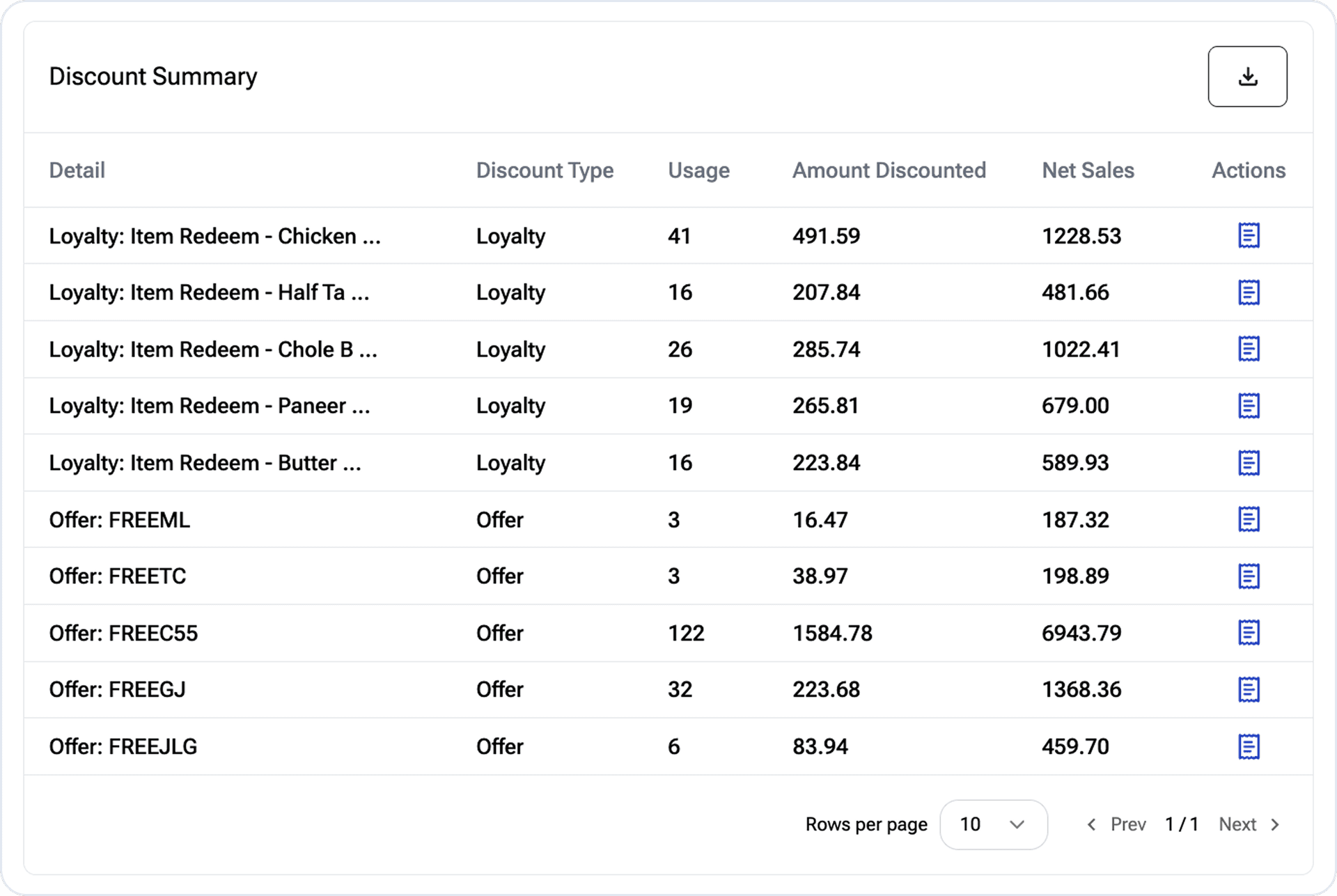Select 'Loyalty: Item Redeem - Chole B ...' detail
The width and height of the screenshot is (1337, 896).
pyautogui.click(x=213, y=349)
